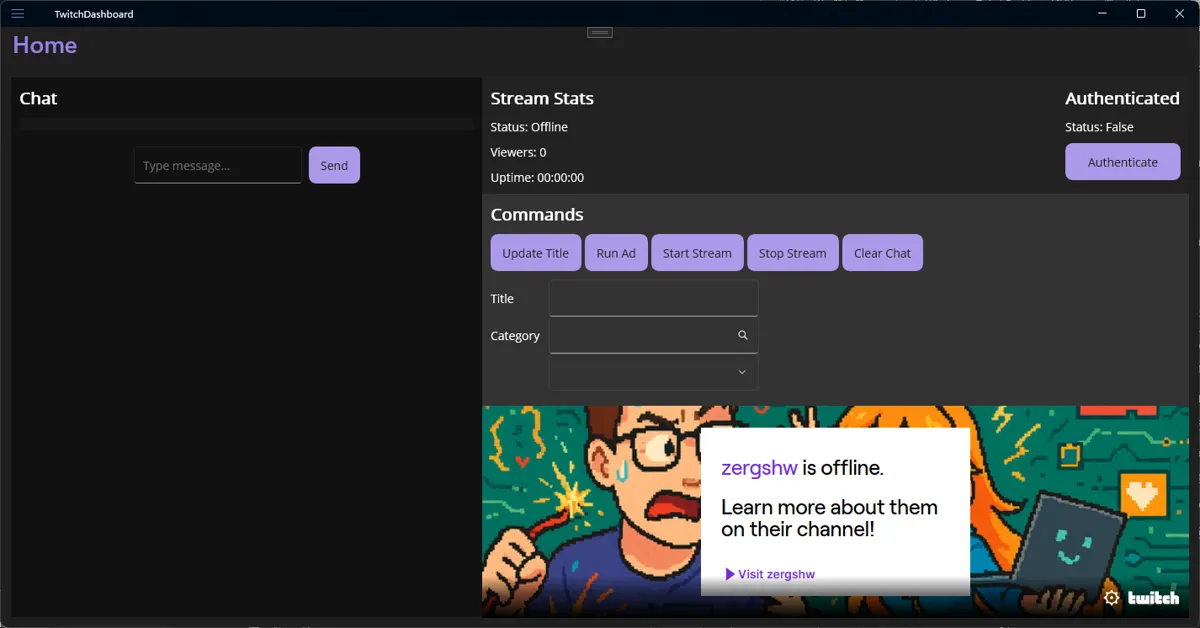Focus the Type message chat input
The width and height of the screenshot is (1200, 628).
tap(218, 165)
